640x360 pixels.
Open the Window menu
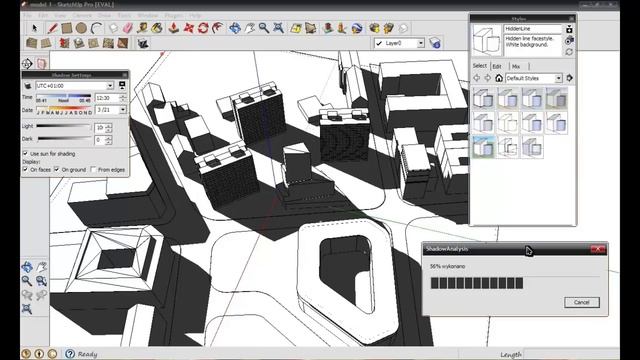coord(147,16)
